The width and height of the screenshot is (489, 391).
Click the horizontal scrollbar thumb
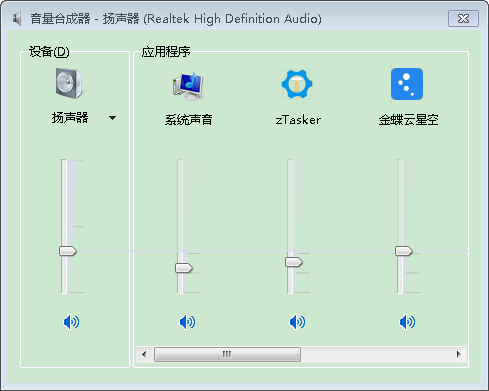click(x=227, y=354)
